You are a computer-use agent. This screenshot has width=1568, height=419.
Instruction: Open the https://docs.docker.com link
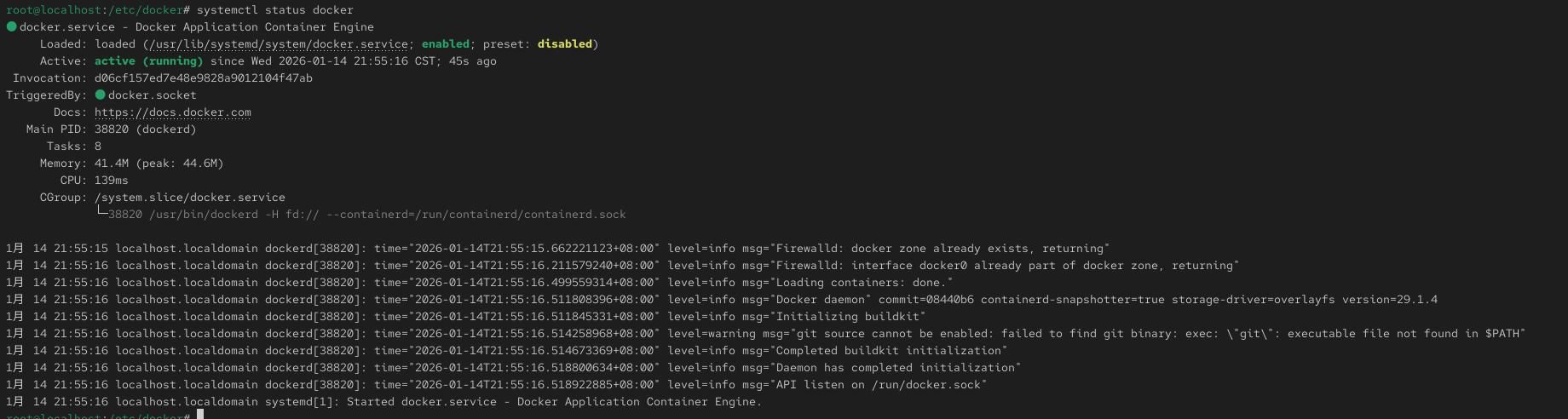173,112
